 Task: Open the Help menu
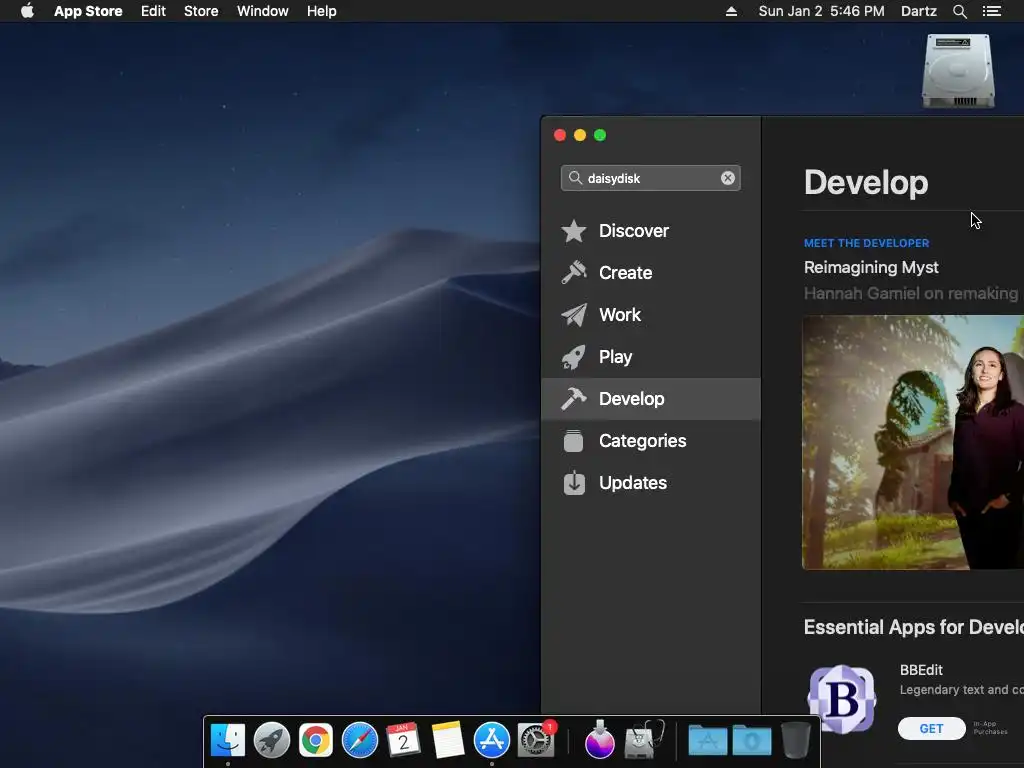[322, 11]
